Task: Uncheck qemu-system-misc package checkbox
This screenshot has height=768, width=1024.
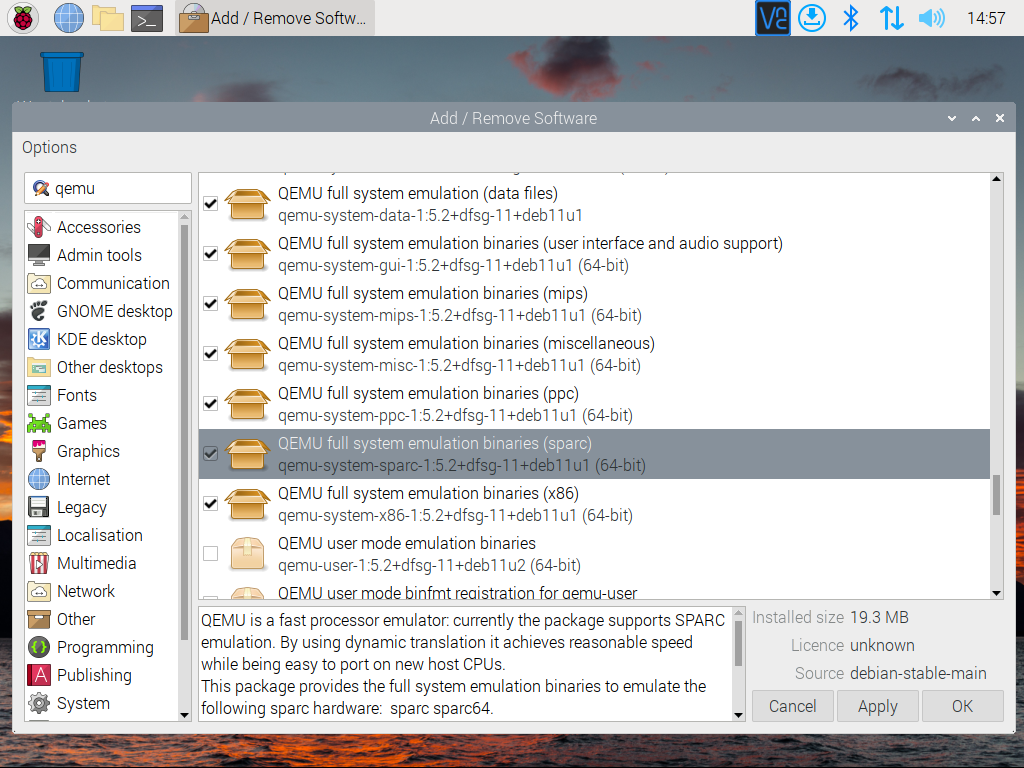Action: (210, 354)
